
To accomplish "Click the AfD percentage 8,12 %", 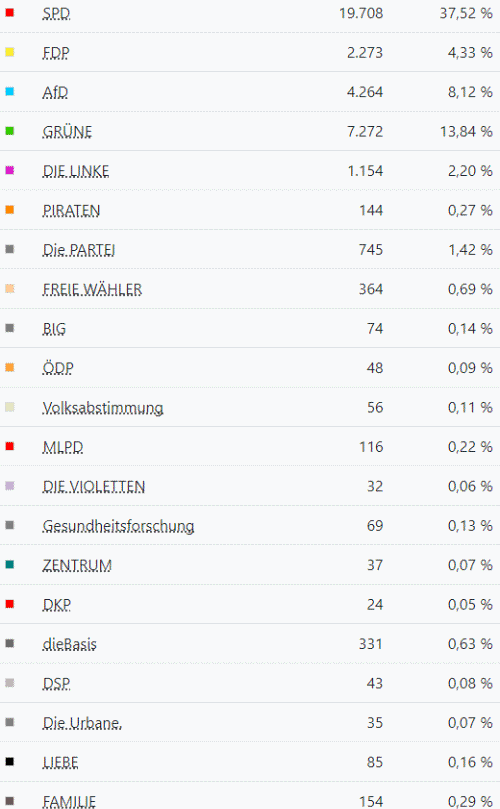I will coord(470,92).
